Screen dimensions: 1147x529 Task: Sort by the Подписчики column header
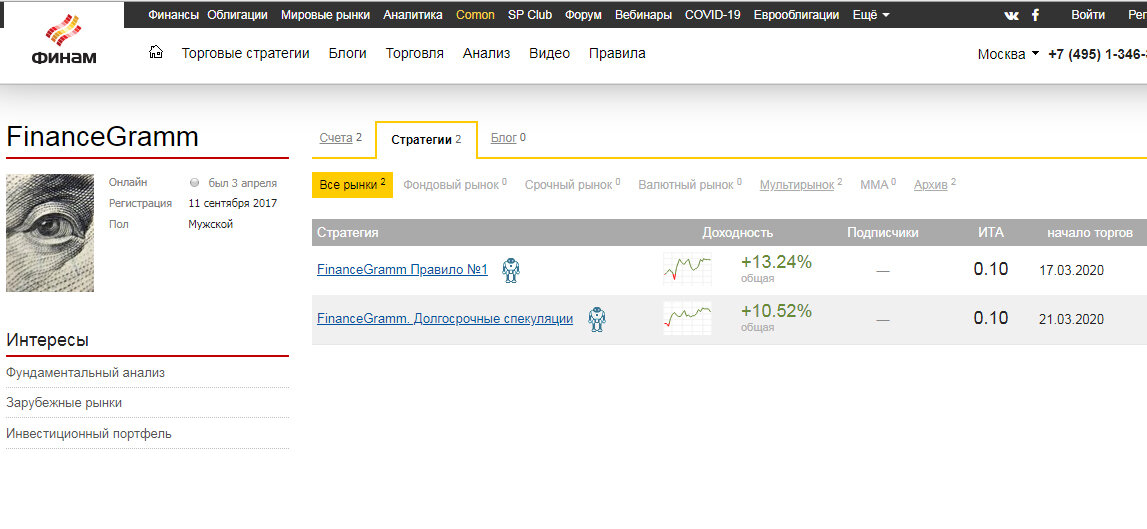tap(883, 233)
